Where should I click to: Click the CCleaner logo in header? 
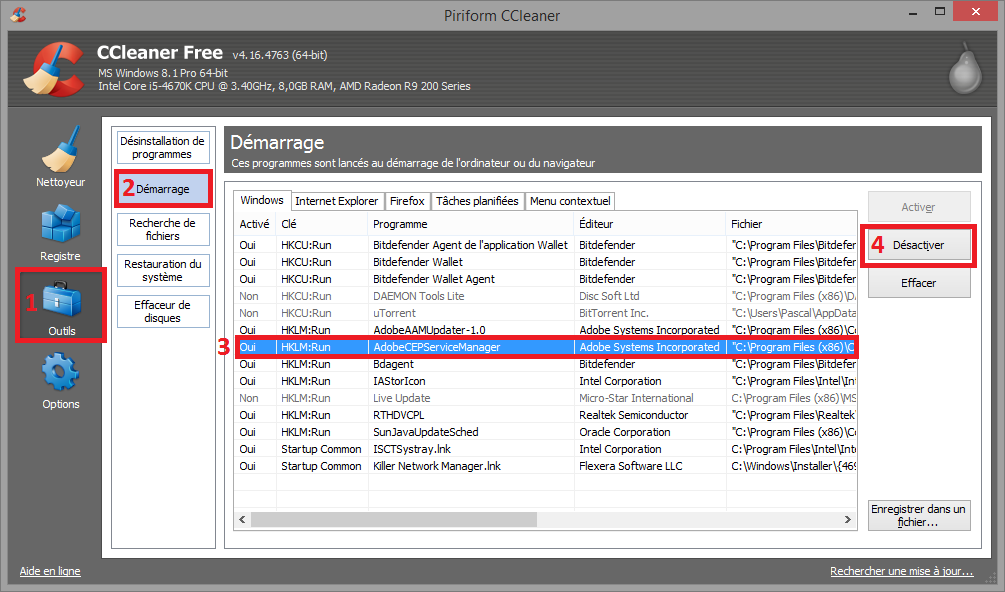[52, 70]
